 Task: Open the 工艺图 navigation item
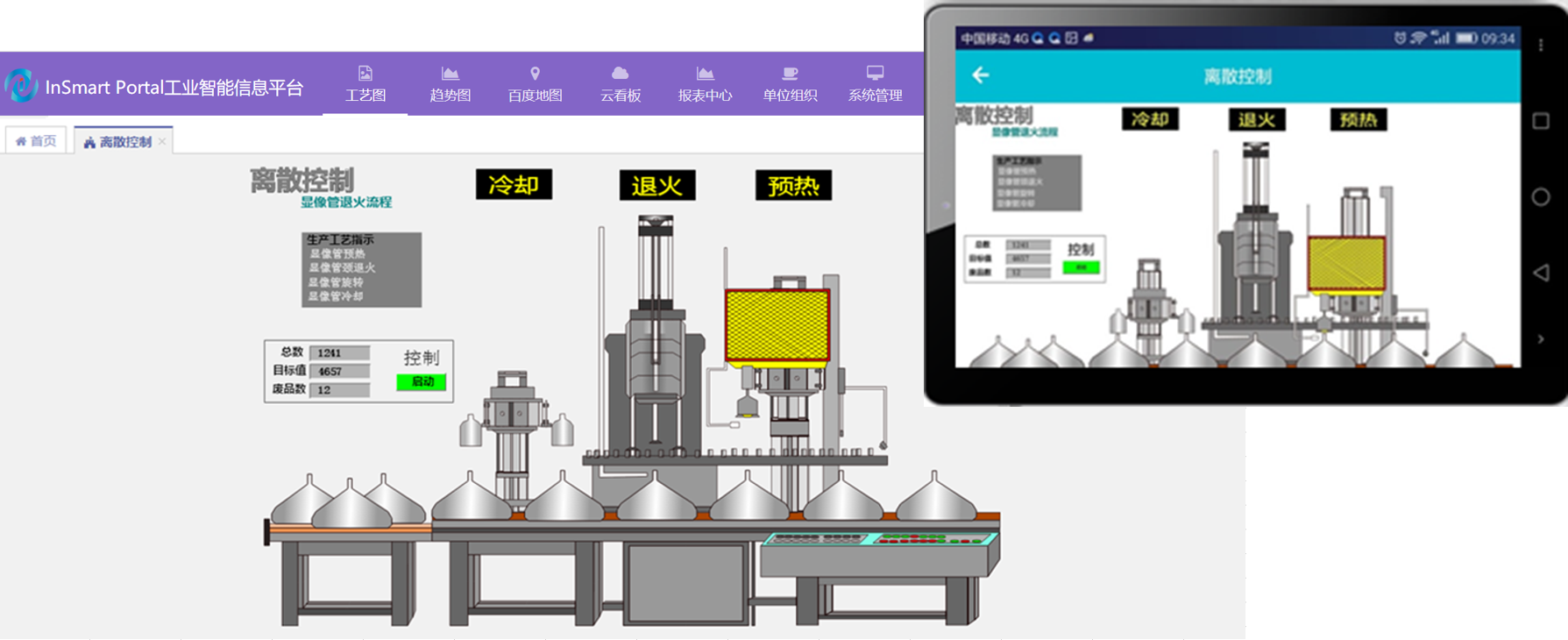click(365, 84)
